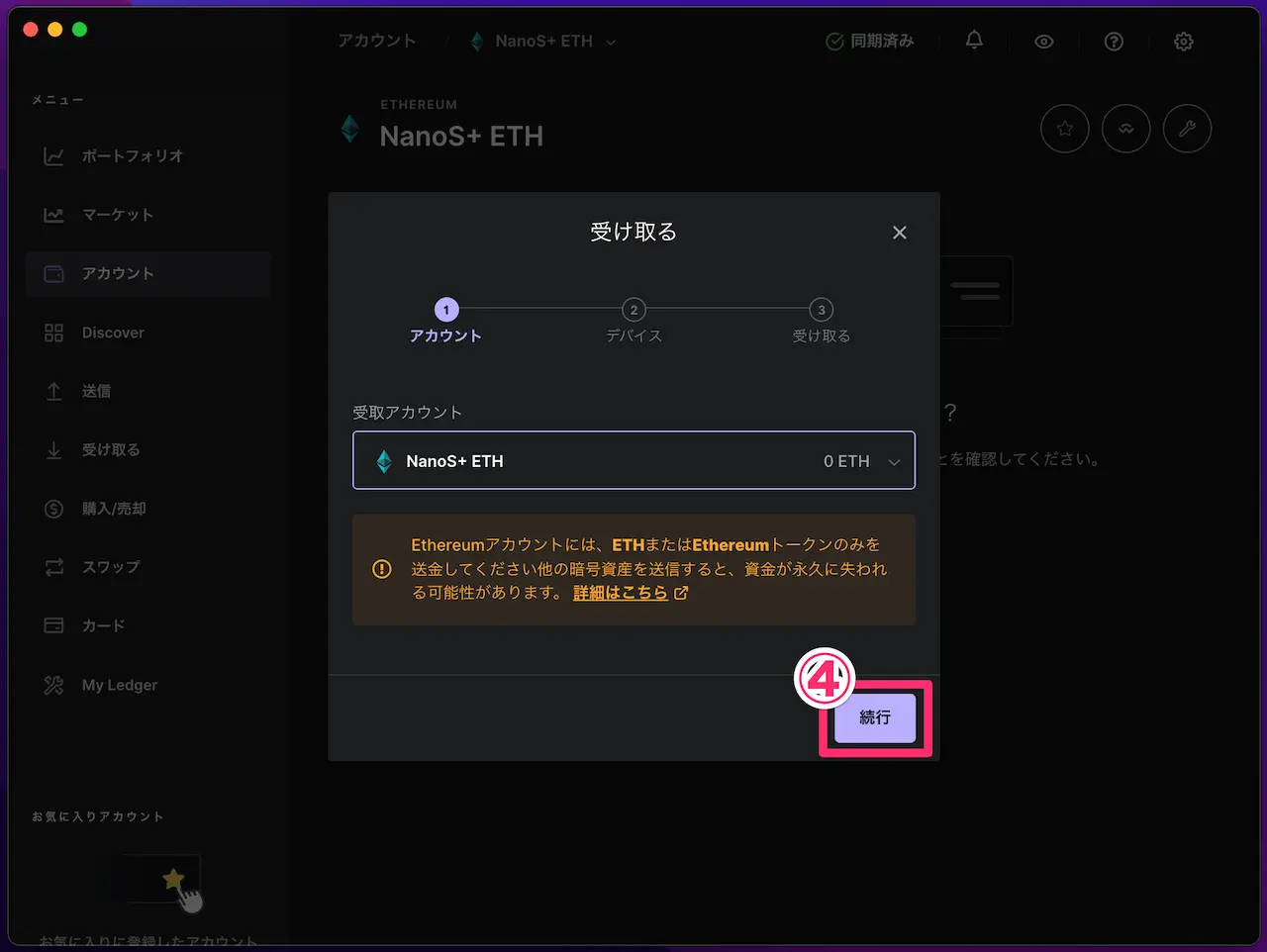Select step 2 デバイス in stepper
The width and height of the screenshot is (1267, 952).
pyautogui.click(x=633, y=322)
